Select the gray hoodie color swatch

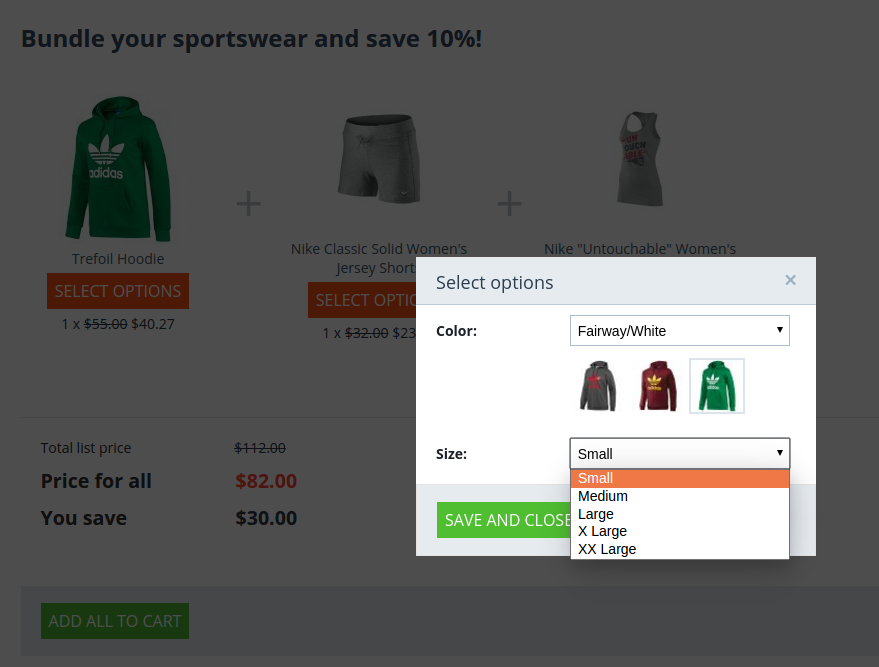[x=598, y=386]
